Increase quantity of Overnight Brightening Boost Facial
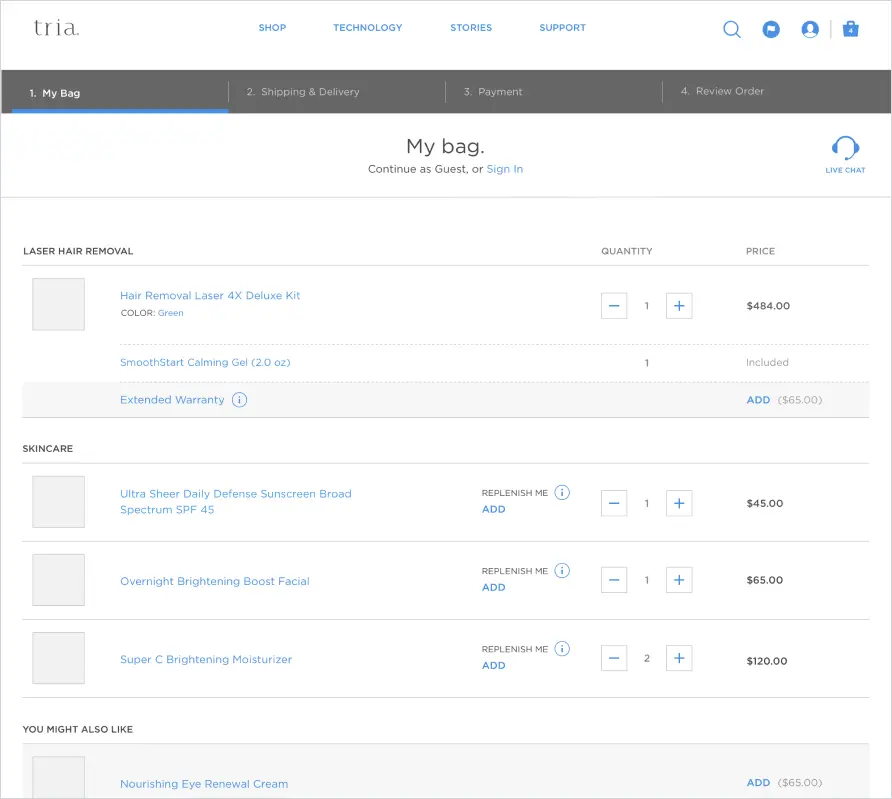892x799 pixels. (679, 580)
